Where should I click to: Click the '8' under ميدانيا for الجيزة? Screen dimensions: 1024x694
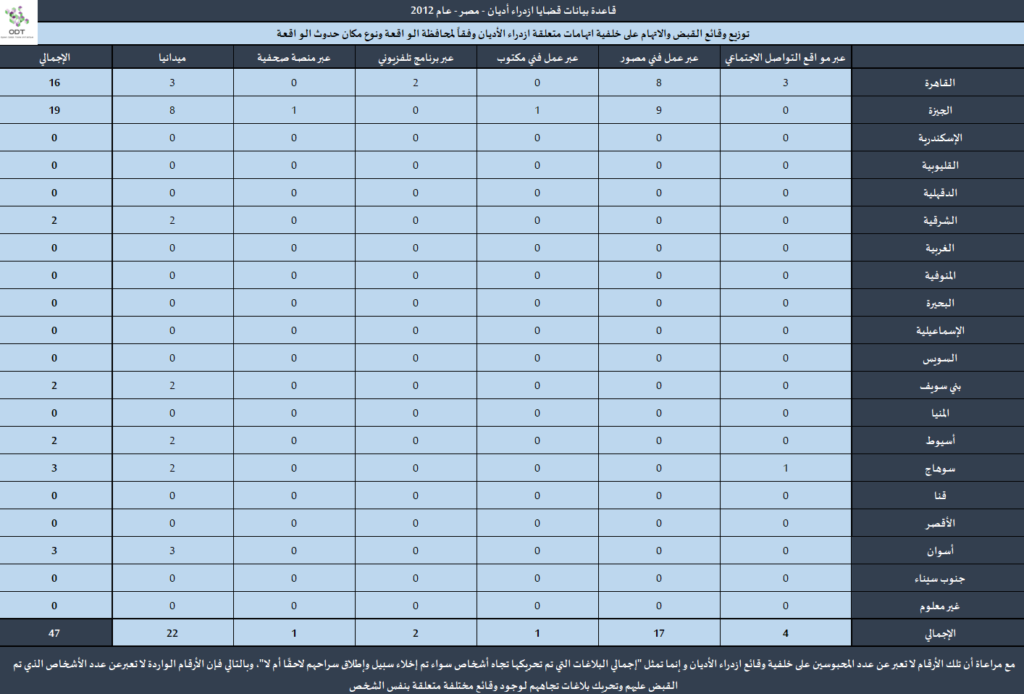coord(172,110)
